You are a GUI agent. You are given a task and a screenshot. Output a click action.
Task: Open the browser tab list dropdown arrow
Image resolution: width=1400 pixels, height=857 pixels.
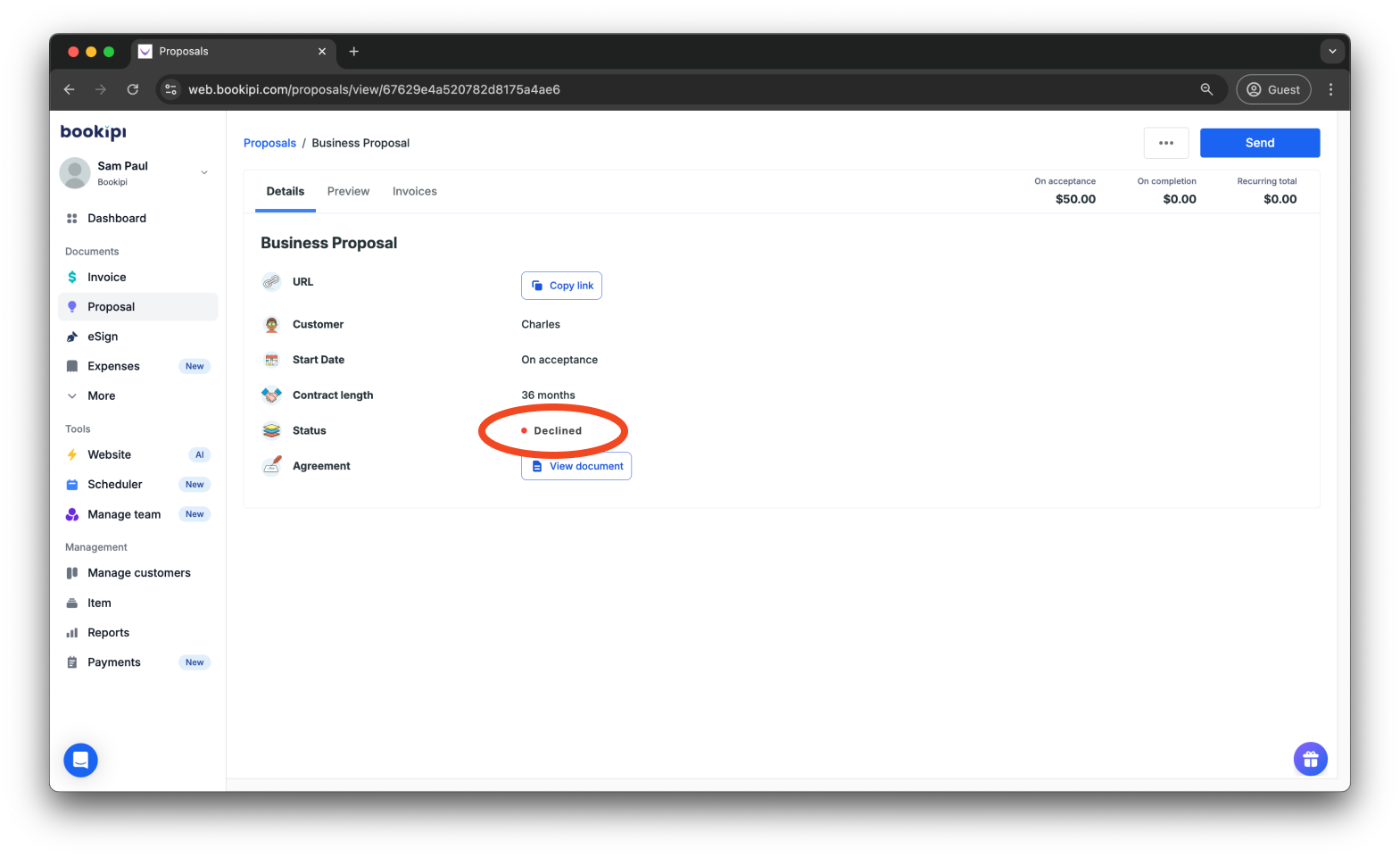click(1332, 52)
